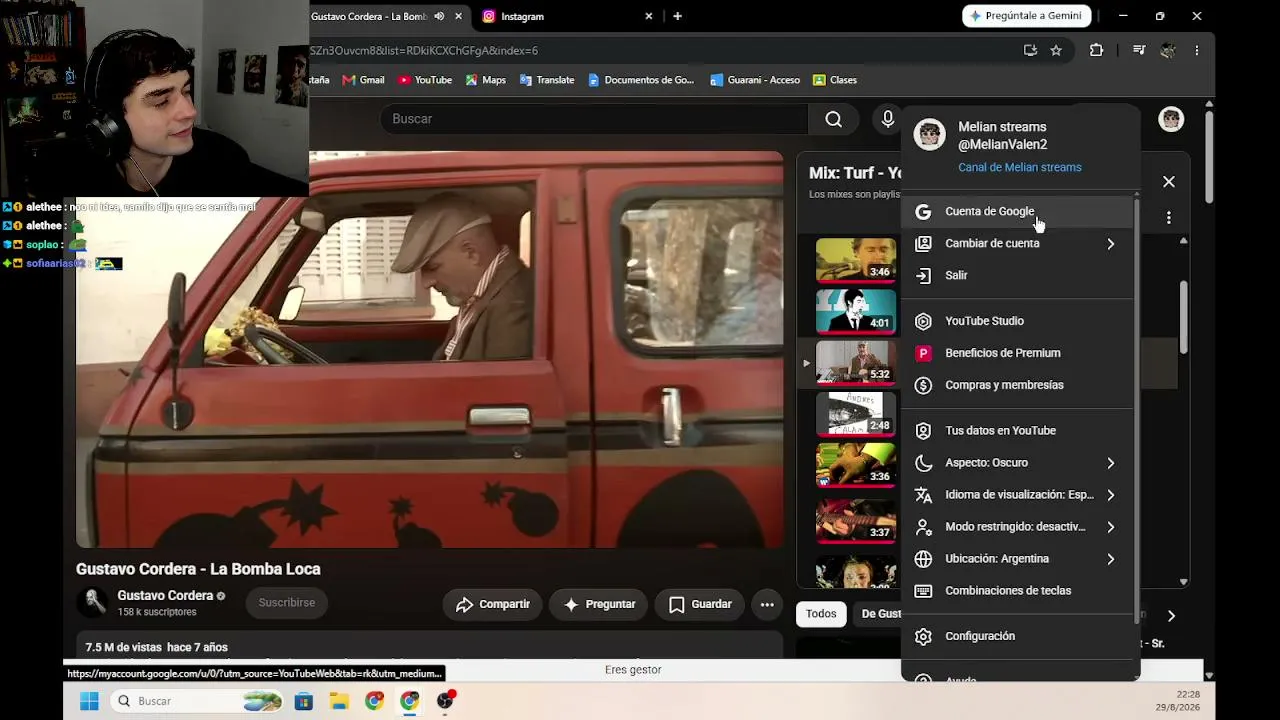Open the video more actions ellipsis
The image size is (1280, 720).
767,604
